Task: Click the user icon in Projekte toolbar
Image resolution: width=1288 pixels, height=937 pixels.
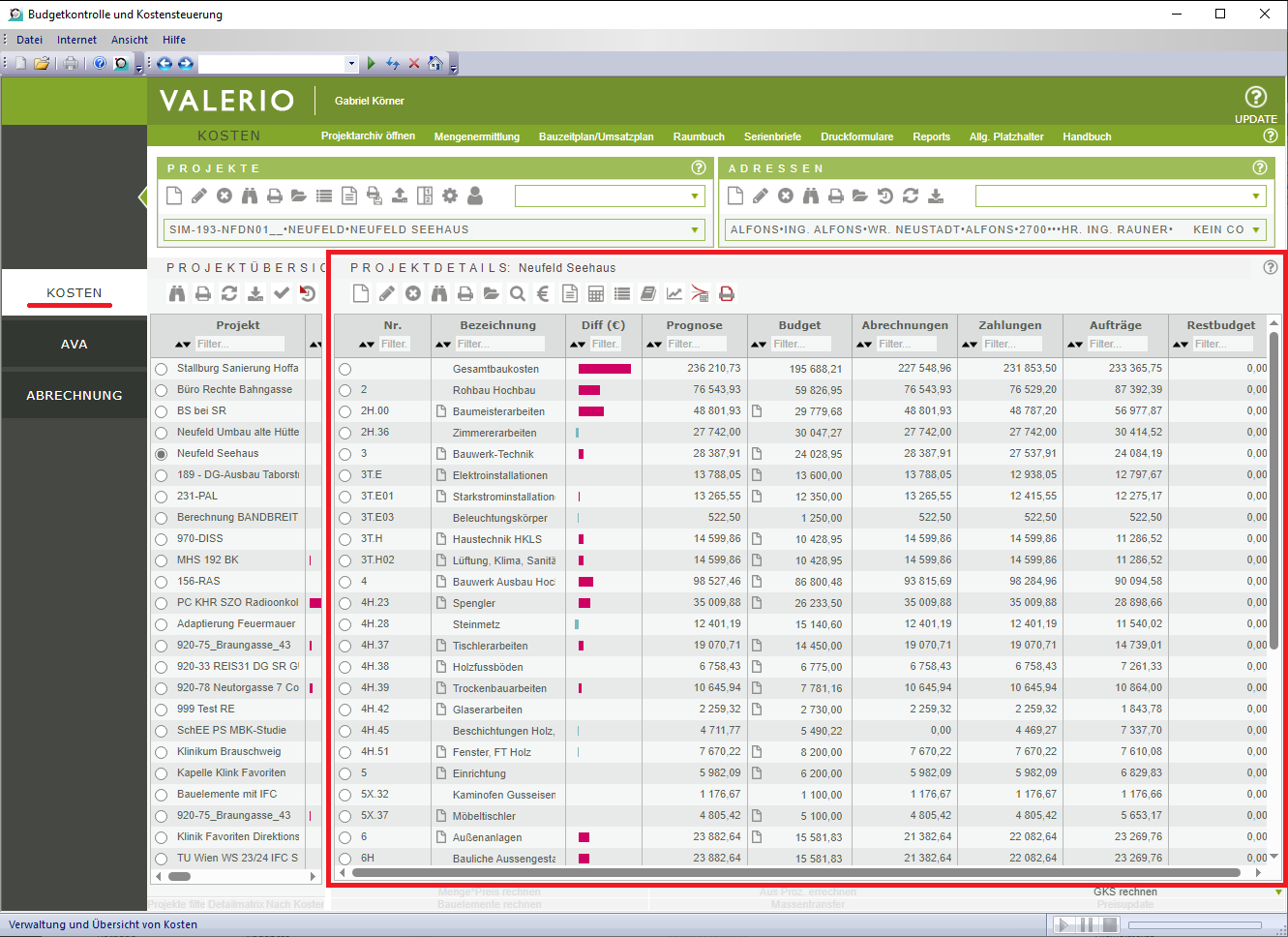Action: click(475, 196)
